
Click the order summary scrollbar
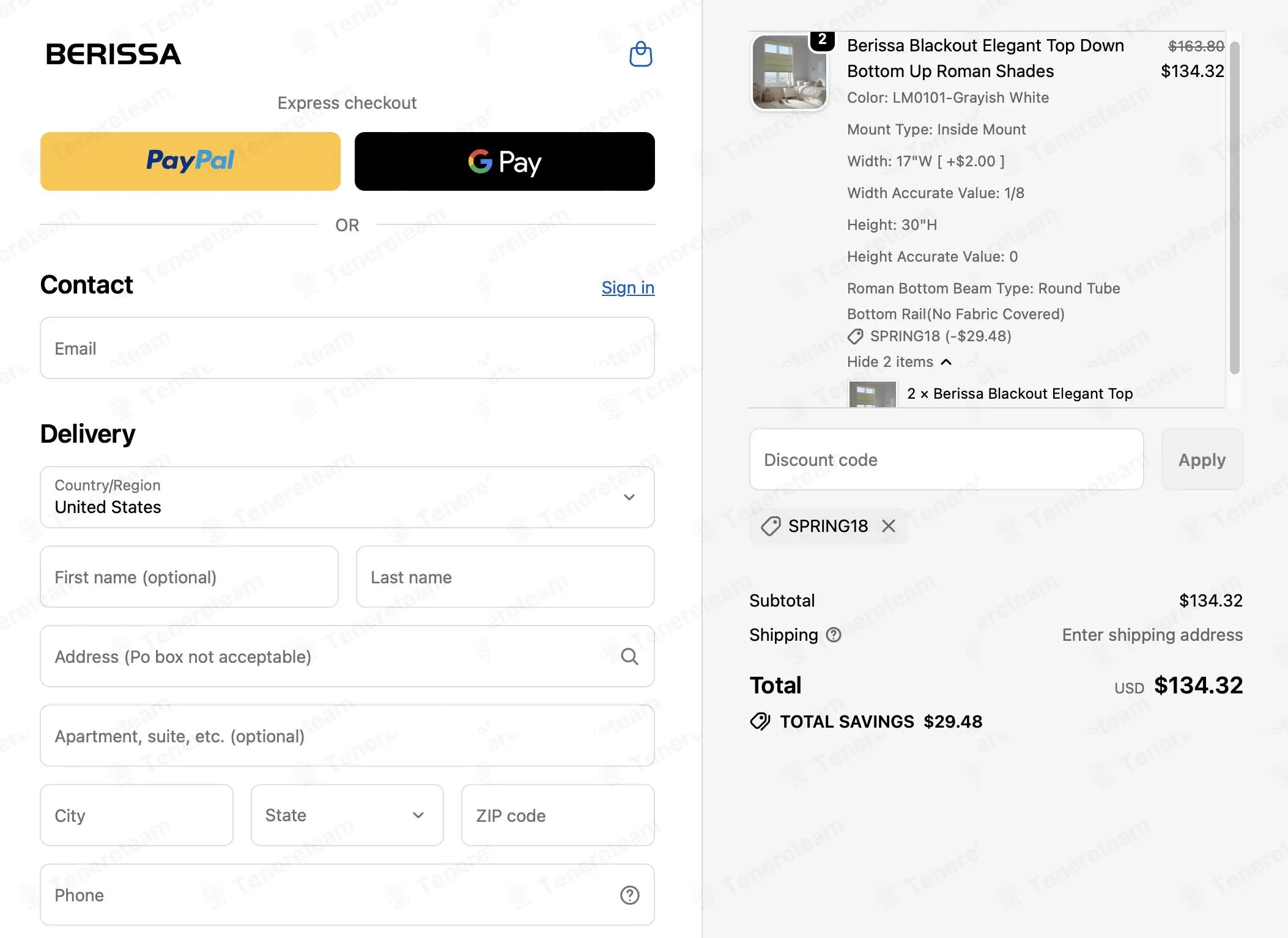point(1235,207)
